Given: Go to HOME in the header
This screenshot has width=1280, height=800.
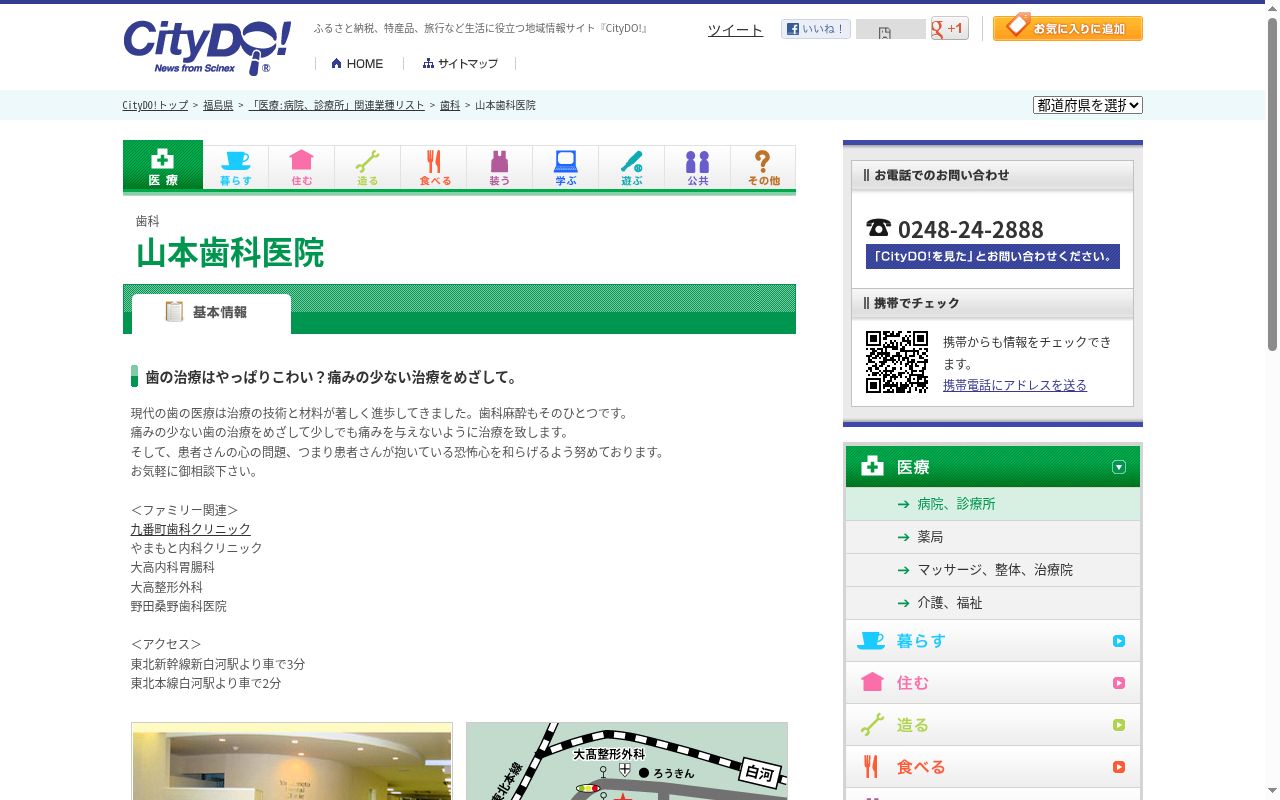Looking at the screenshot, I should tap(358, 63).
